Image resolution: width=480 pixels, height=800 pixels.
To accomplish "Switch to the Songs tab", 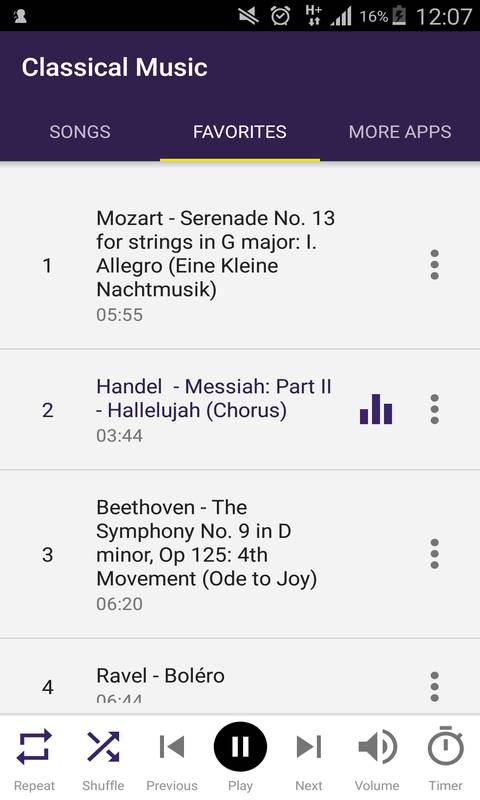I will tap(80, 132).
